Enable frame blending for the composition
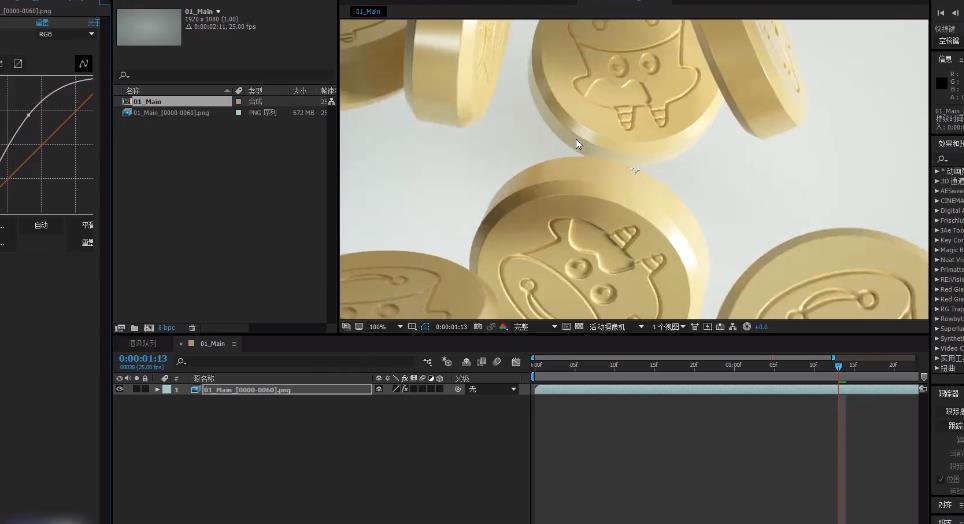Image resolution: width=964 pixels, height=524 pixels. click(482, 362)
